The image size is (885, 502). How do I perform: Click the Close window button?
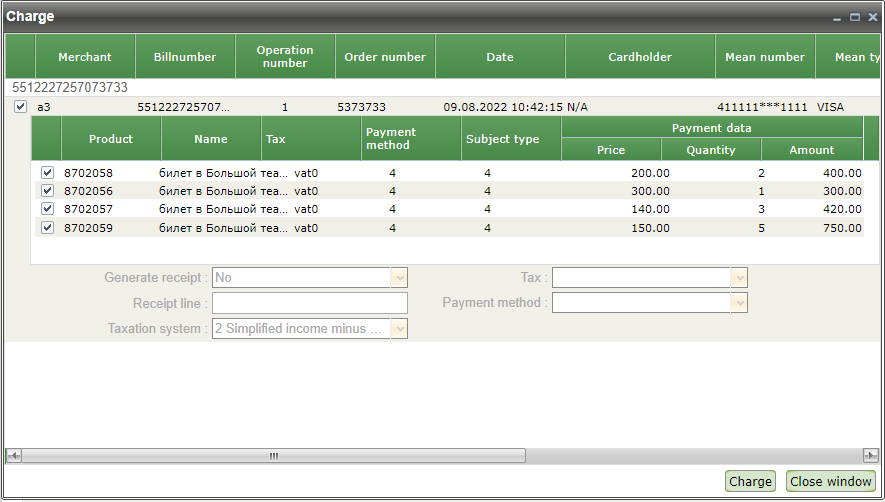[x=831, y=482]
